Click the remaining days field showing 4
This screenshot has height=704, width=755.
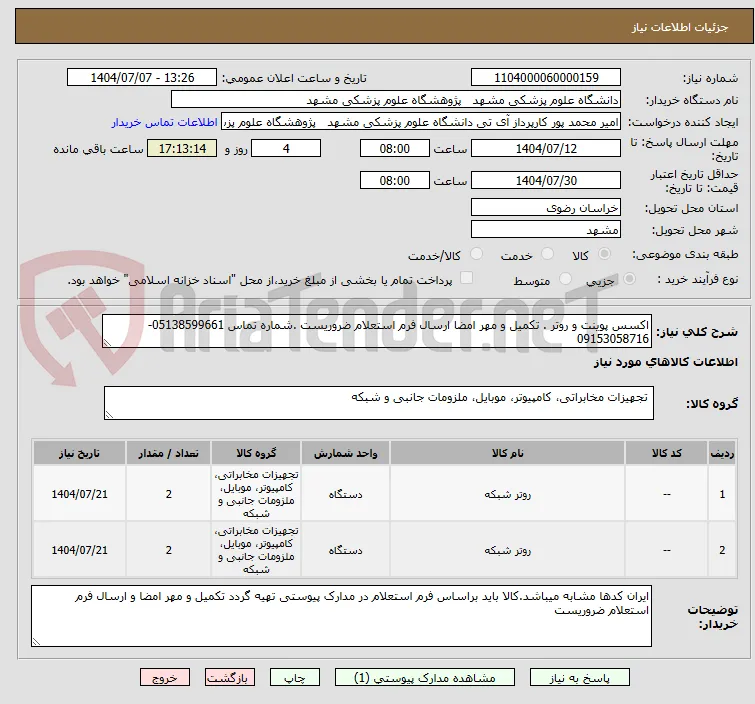click(286, 148)
